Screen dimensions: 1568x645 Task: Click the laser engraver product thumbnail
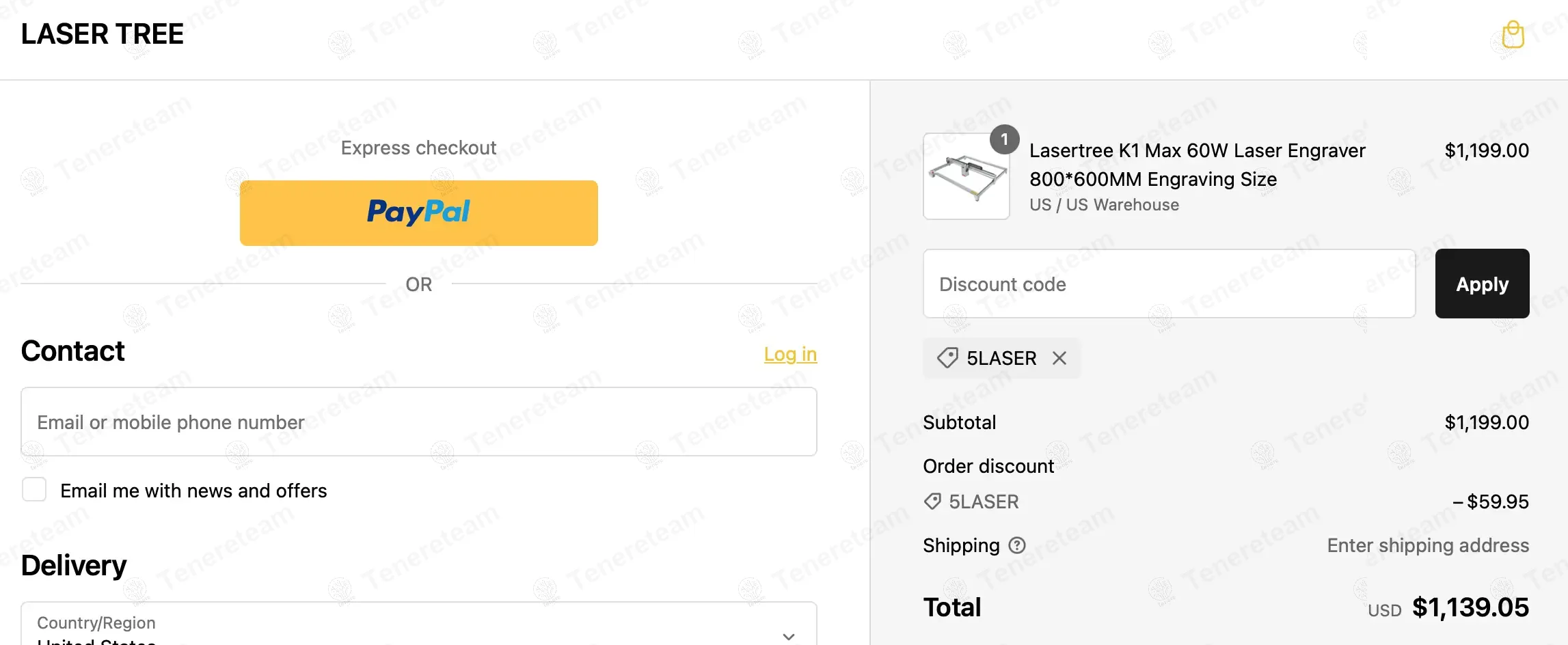click(966, 178)
